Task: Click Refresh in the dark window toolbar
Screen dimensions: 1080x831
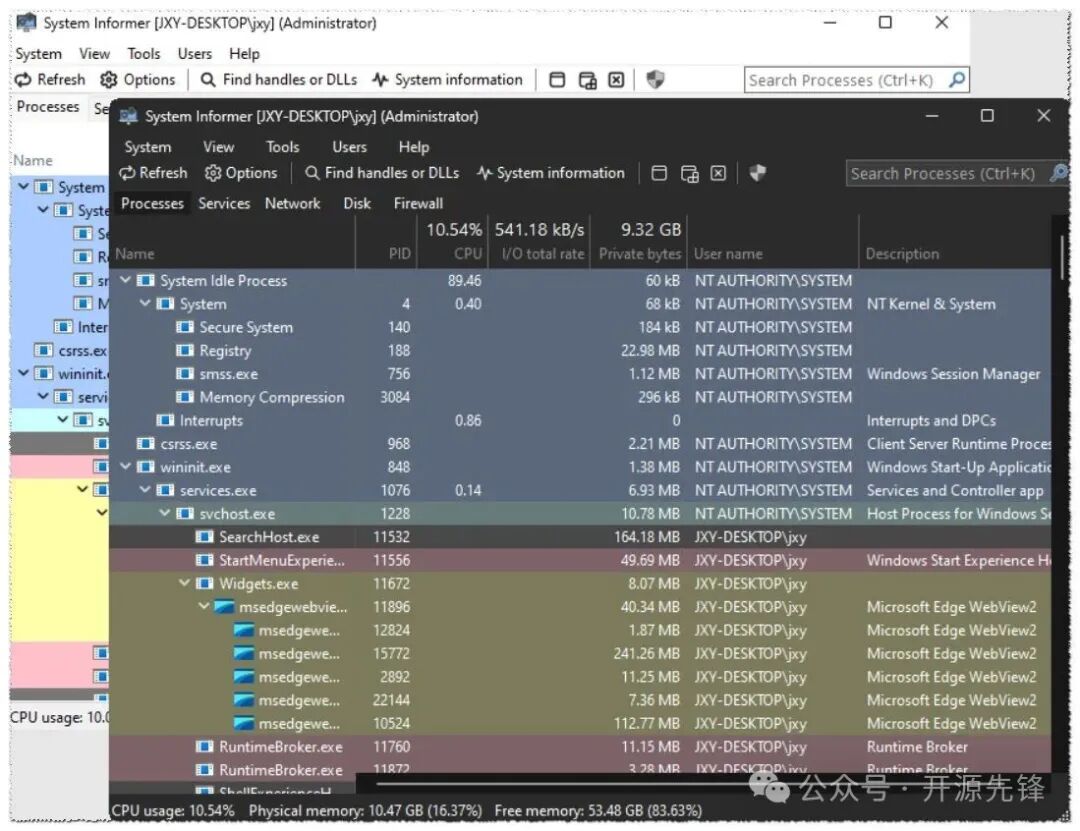Action: (153, 173)
